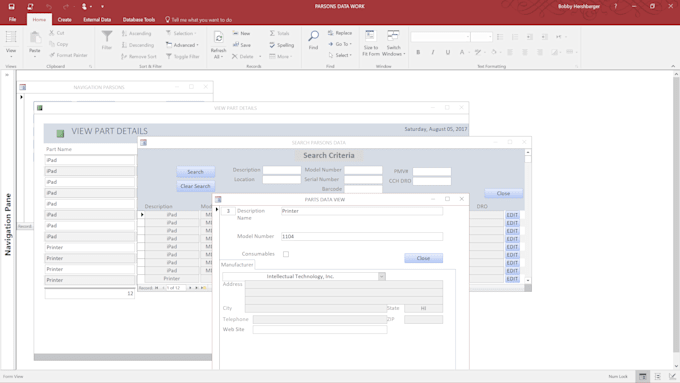680x383 pixels.
Task: Click the PMV# search field
Action: pos(432,171)
